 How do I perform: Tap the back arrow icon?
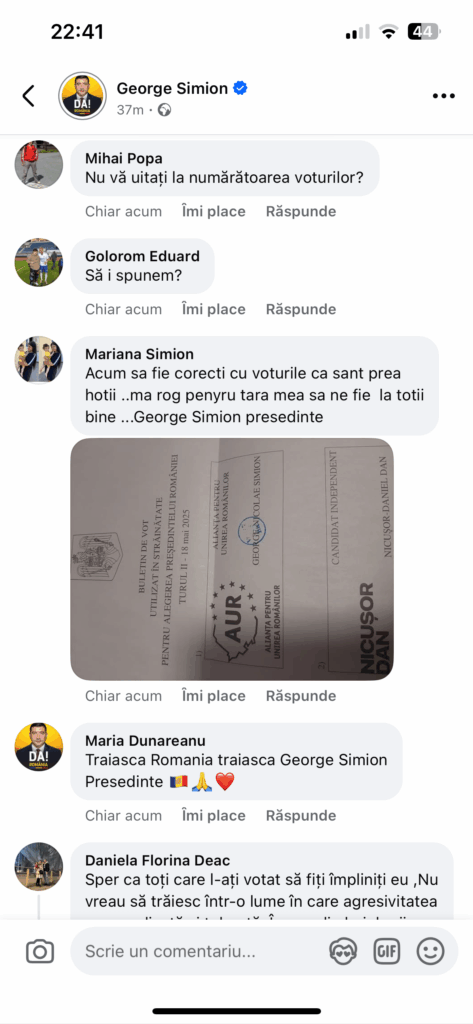tap(28, 95)
